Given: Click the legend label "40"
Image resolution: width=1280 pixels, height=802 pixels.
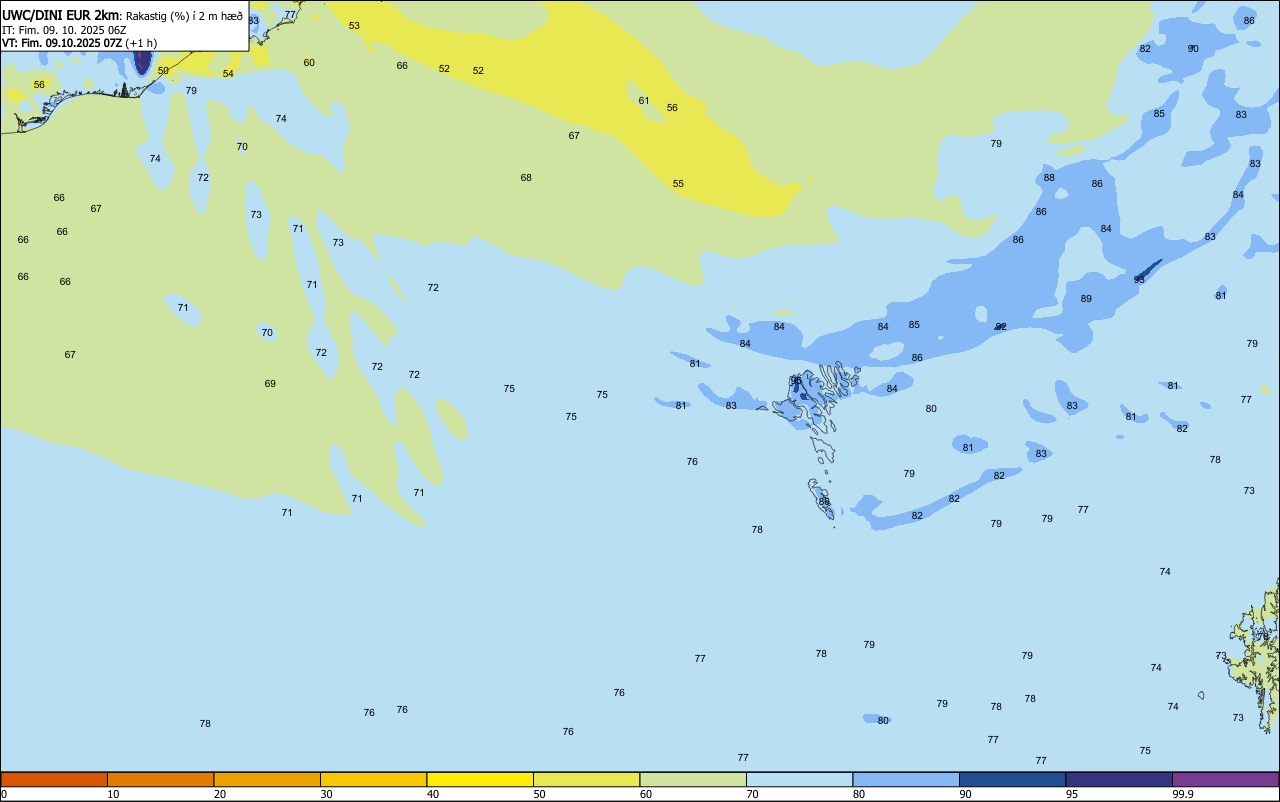Looking at the screenshot, I should [x=433, y=794].
